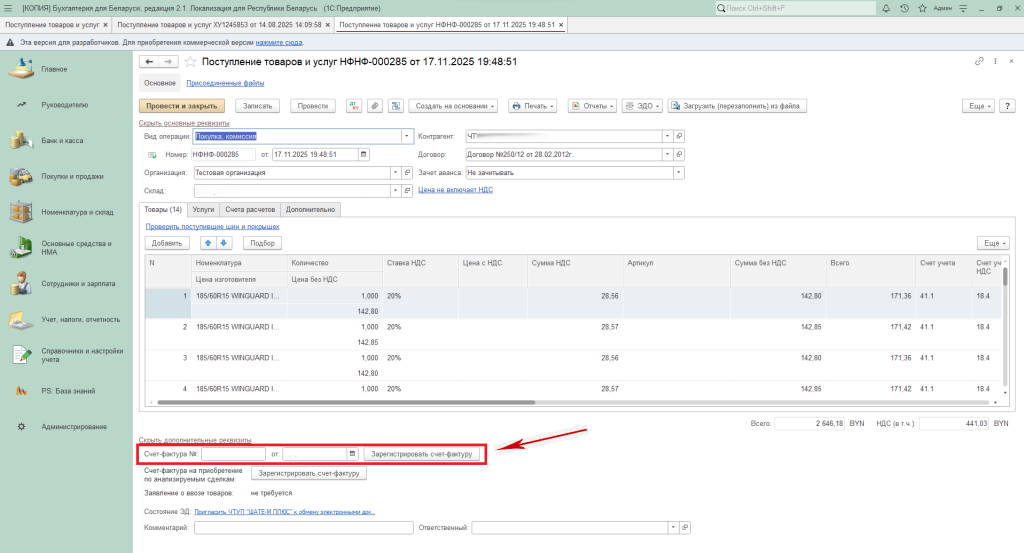
Task: Open the Создать на основании dropdown
Action: pyautogui.click(x=451, y=106)
